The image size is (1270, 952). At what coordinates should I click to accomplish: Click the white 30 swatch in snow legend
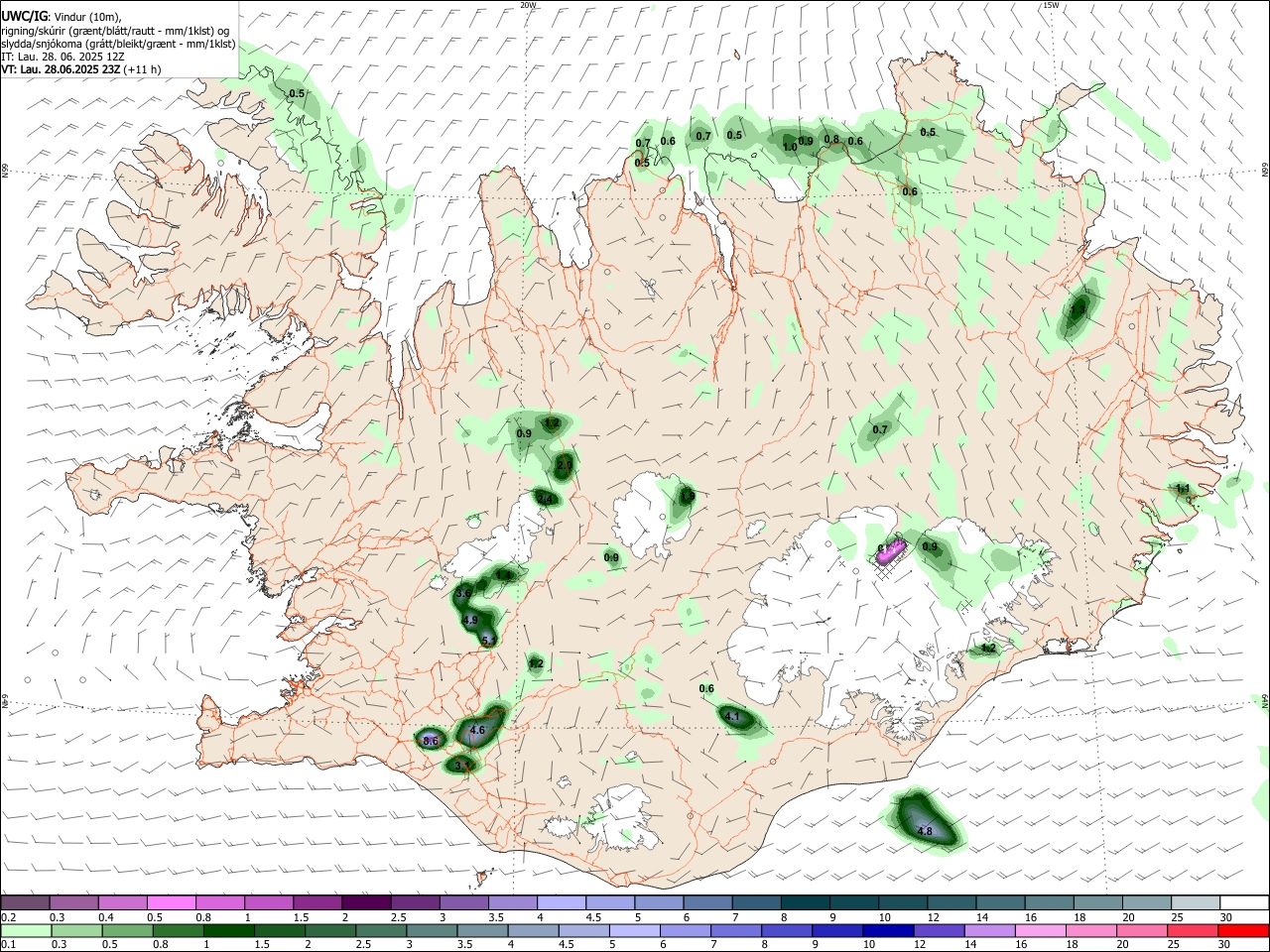click(x=1242, y=903)
